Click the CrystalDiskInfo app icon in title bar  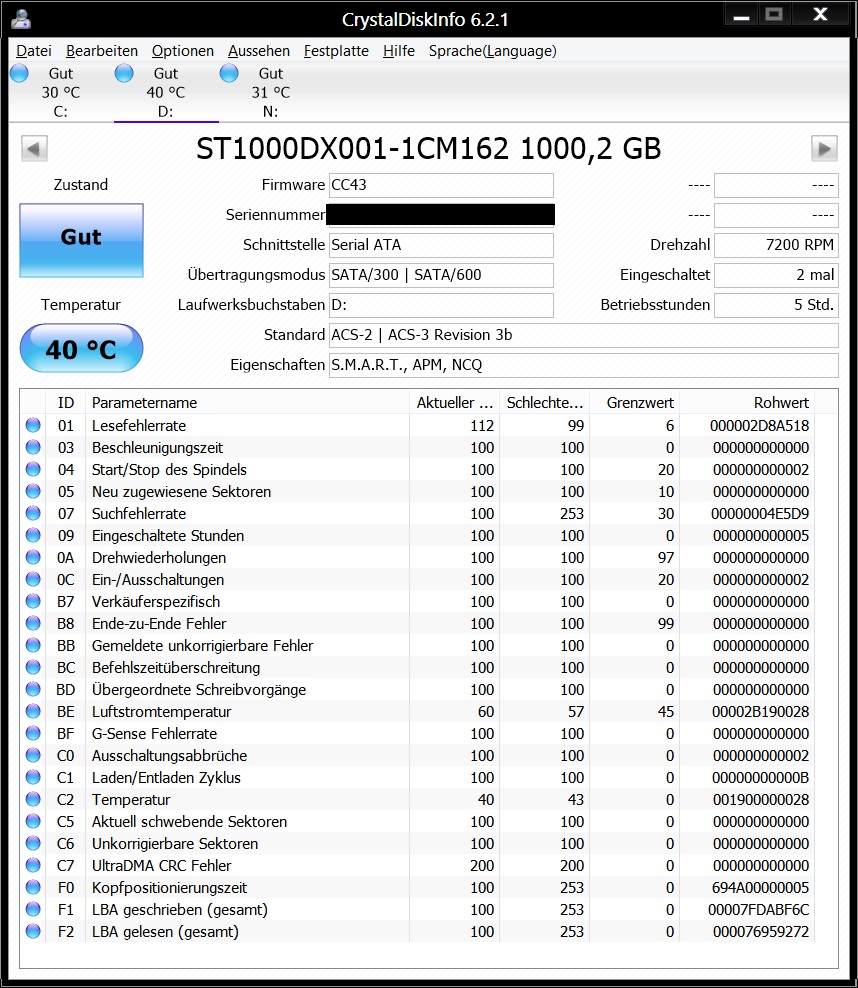[x=21, y=19]
